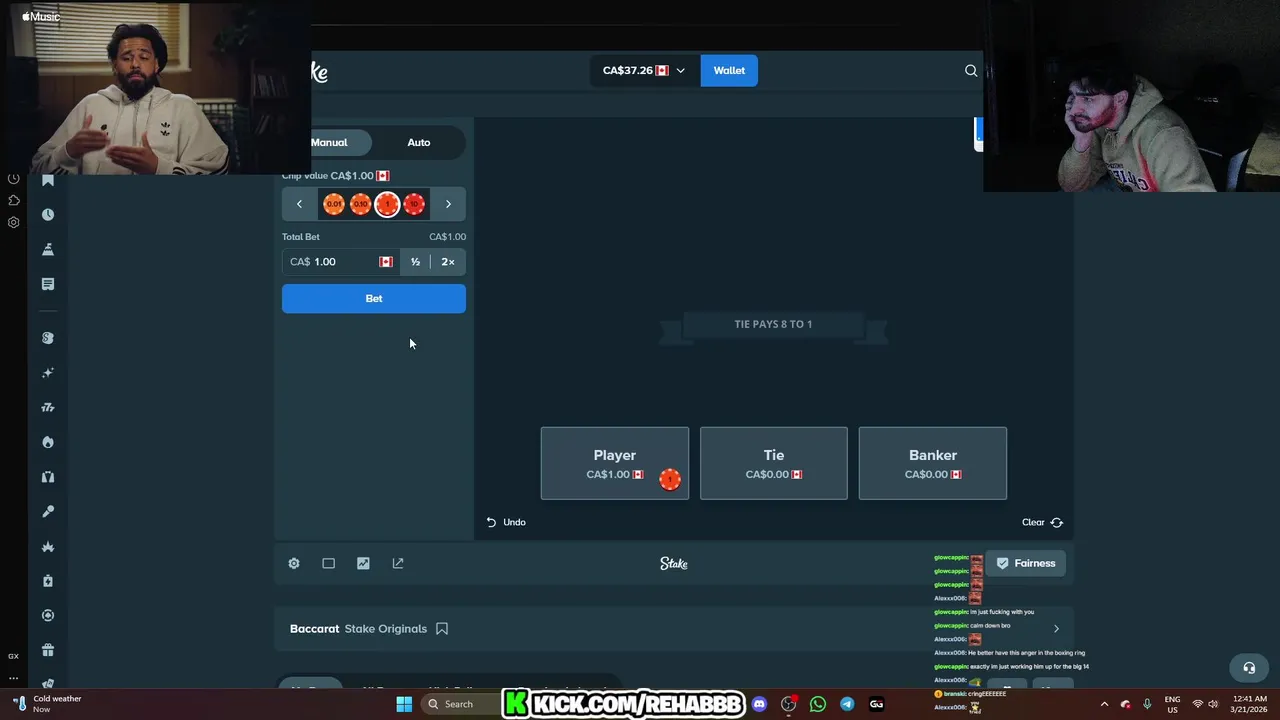Open the weather widget on the taskbar

click(x=47, y=704)
